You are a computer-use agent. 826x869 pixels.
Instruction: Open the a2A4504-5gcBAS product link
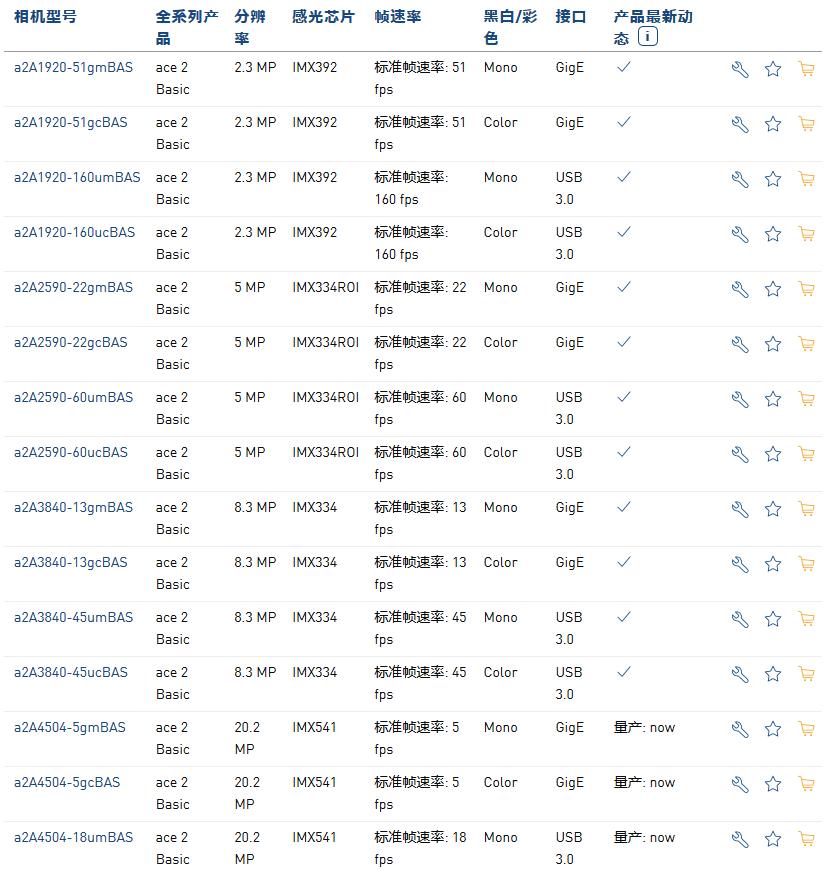[x=67, y=782]
